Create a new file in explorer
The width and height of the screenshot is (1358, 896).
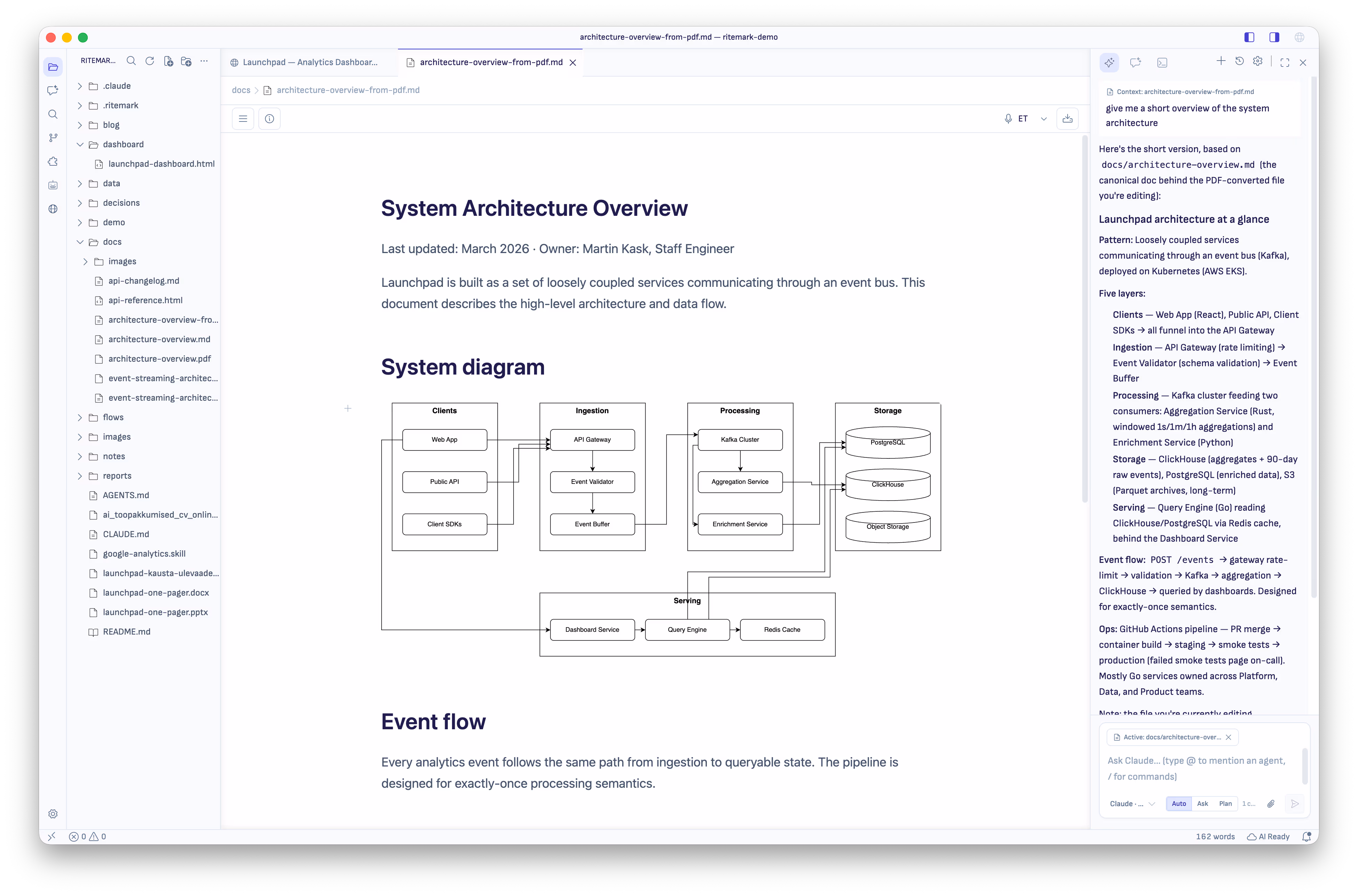tap(168, 61)
